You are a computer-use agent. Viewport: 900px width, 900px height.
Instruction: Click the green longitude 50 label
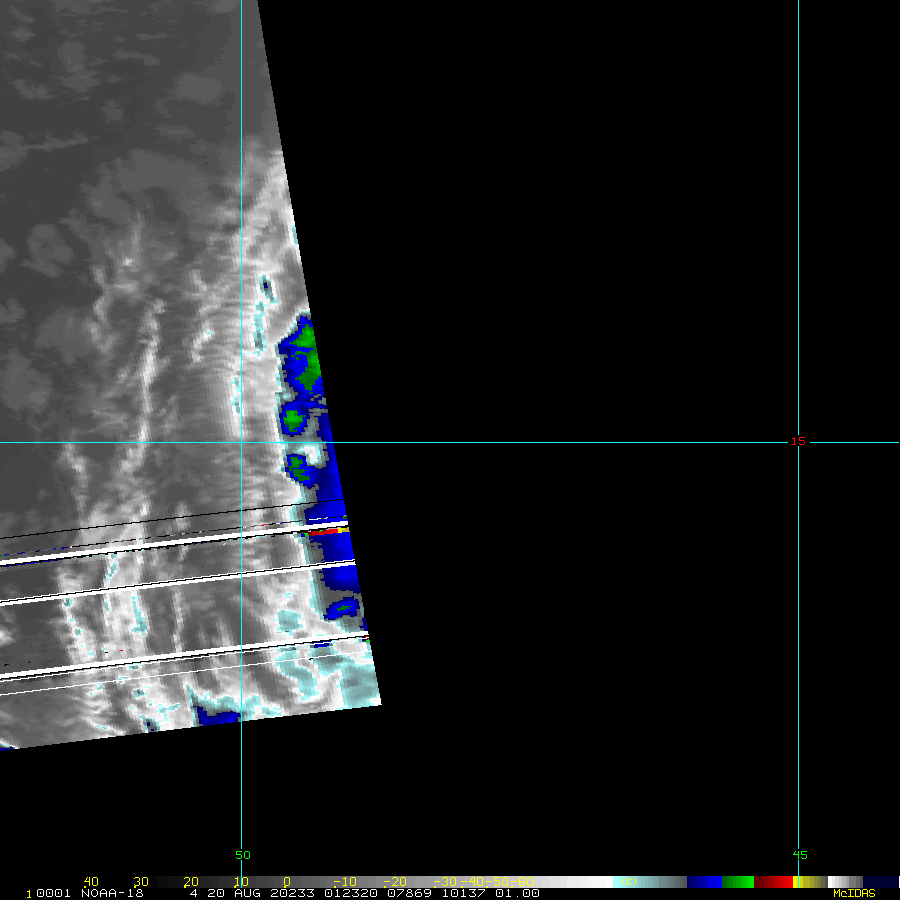point(242,855)
